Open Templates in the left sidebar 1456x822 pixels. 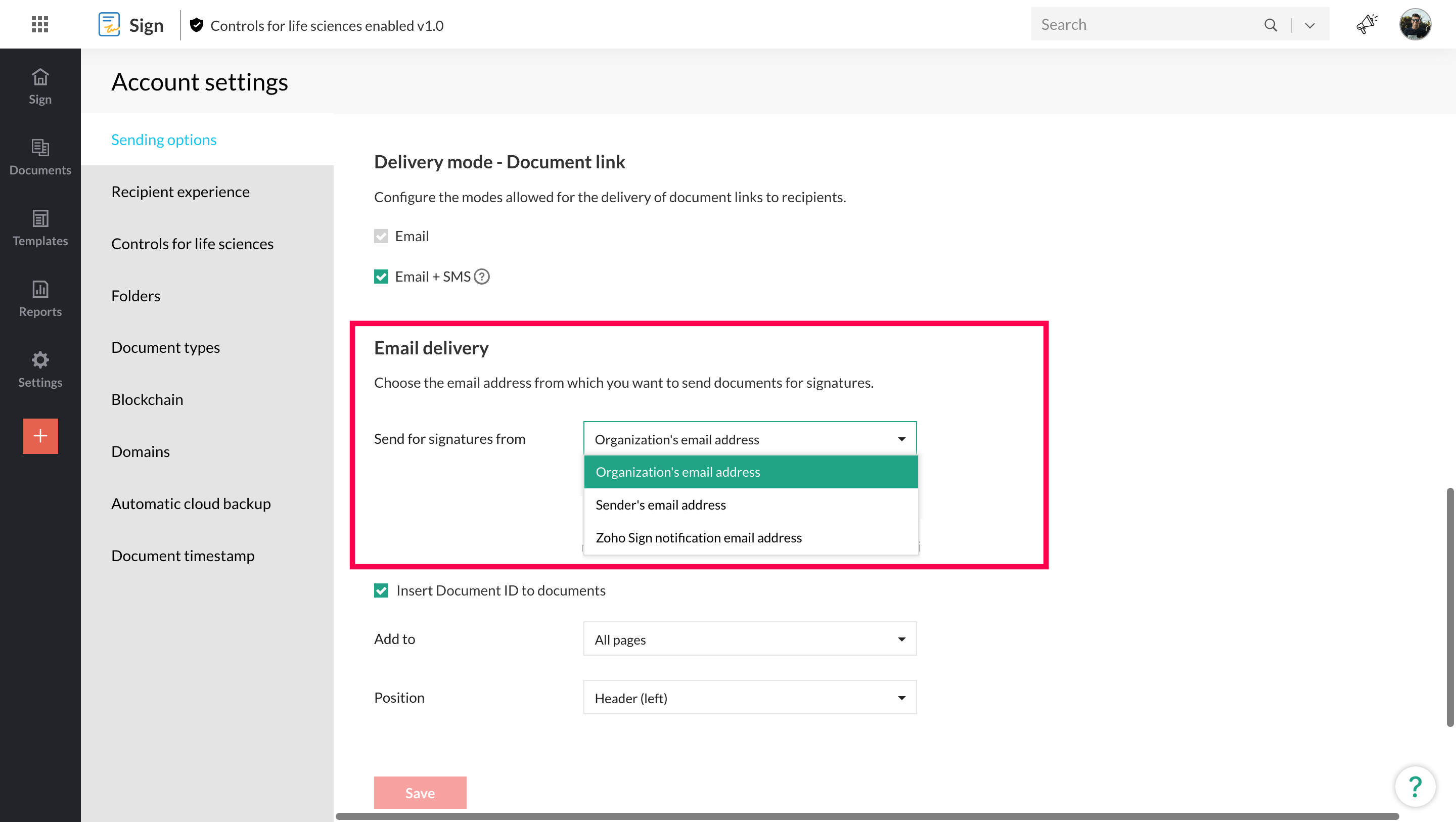pos(40,228)
